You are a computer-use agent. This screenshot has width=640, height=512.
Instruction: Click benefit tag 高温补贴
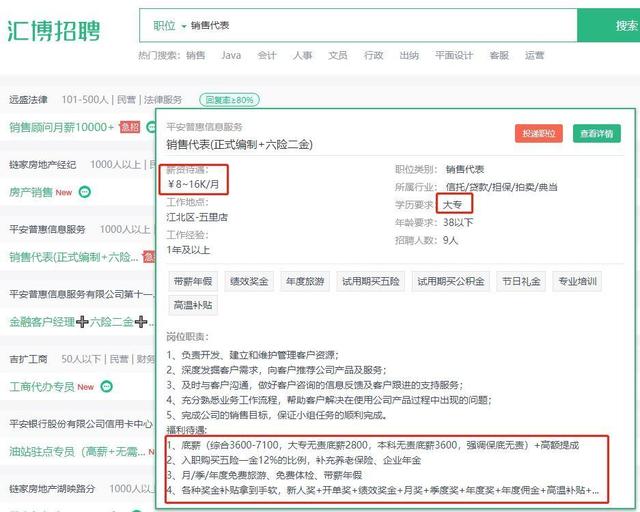(193, 305)
